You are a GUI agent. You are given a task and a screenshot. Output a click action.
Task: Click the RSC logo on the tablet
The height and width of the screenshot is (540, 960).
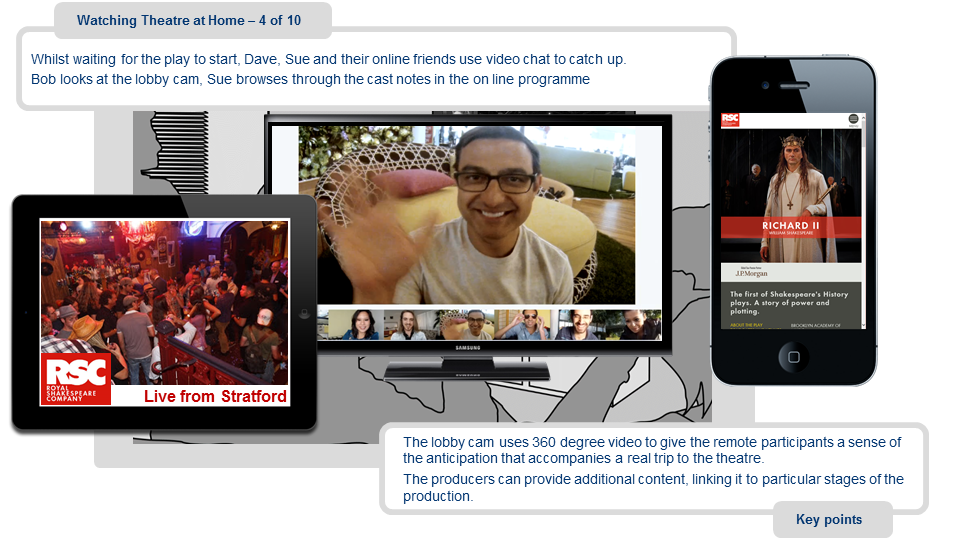tap(76, 379)
